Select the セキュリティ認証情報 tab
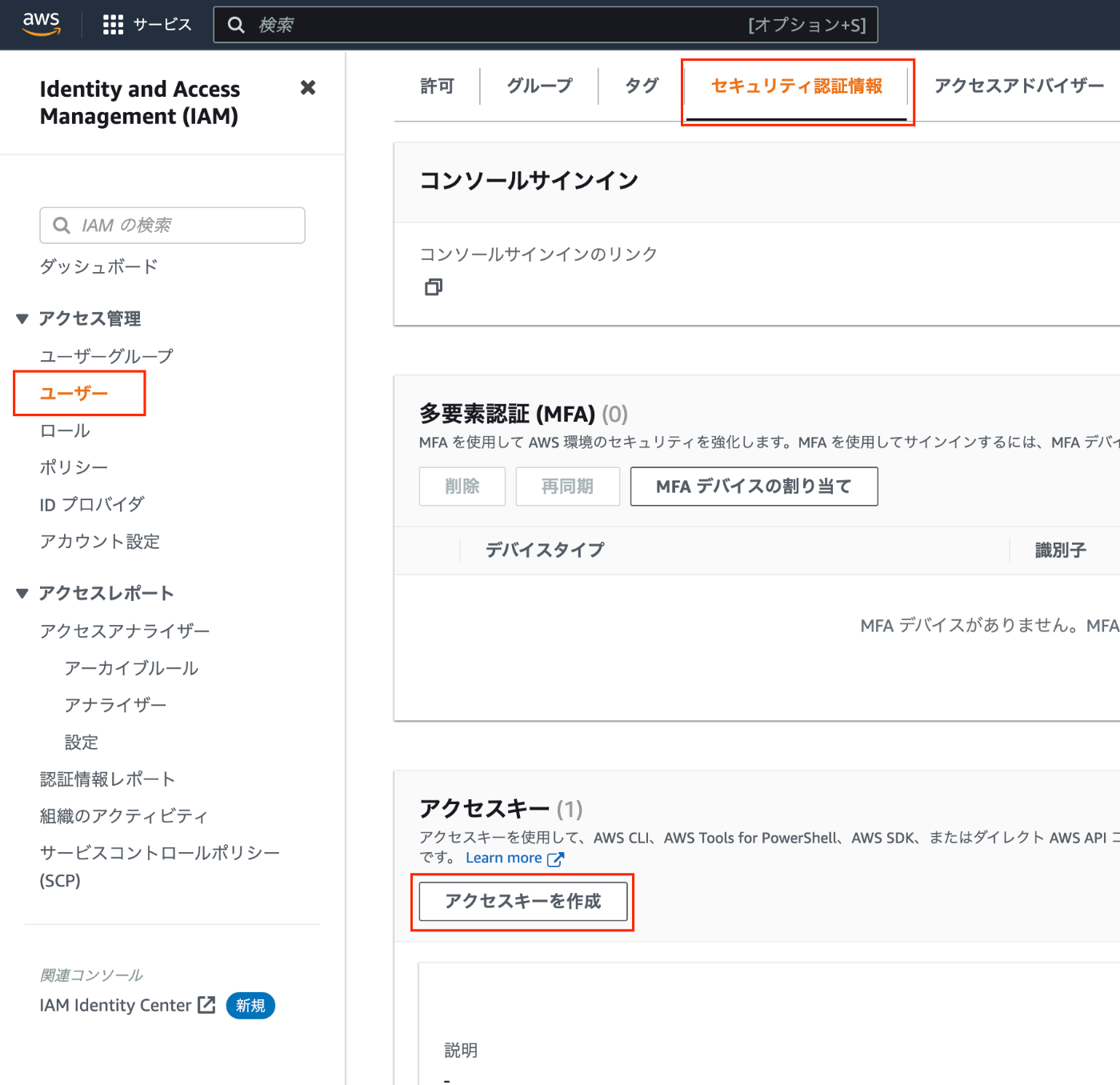This screenshot has width=1120, height=1085. (797, 86)
